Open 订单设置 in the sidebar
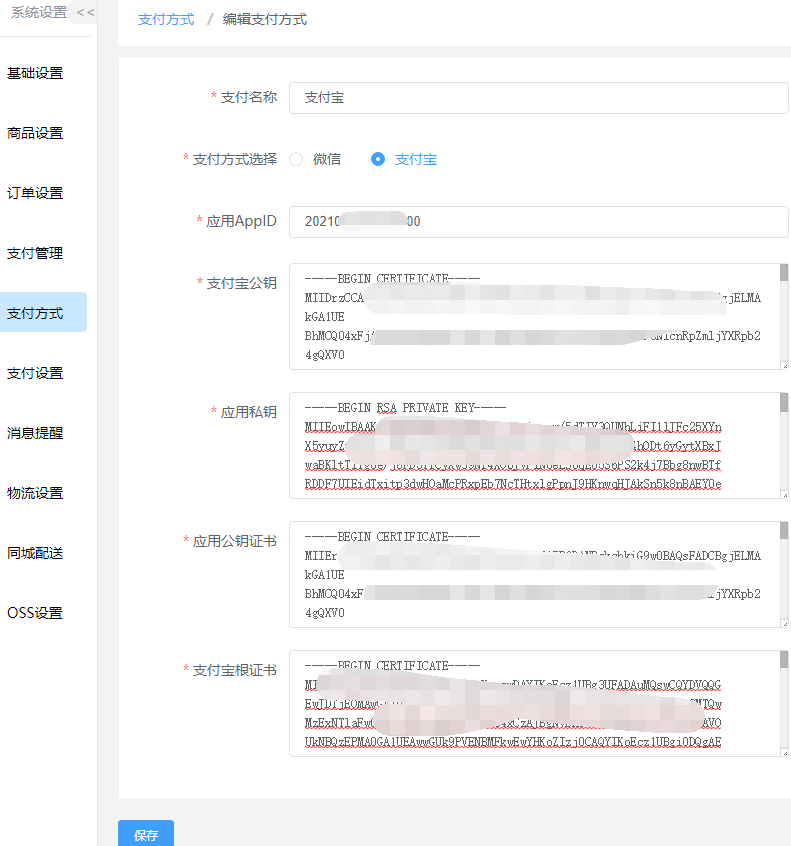This screenshot has width=791, height=846. [x=35, y=193]
